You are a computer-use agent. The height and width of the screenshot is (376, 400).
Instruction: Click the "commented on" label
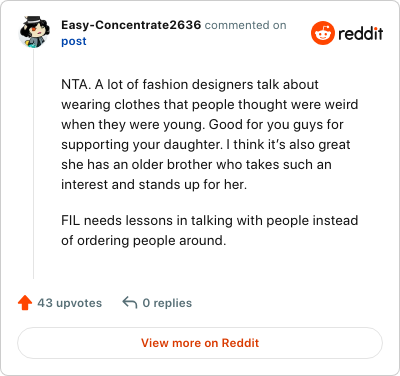(245, 25)
